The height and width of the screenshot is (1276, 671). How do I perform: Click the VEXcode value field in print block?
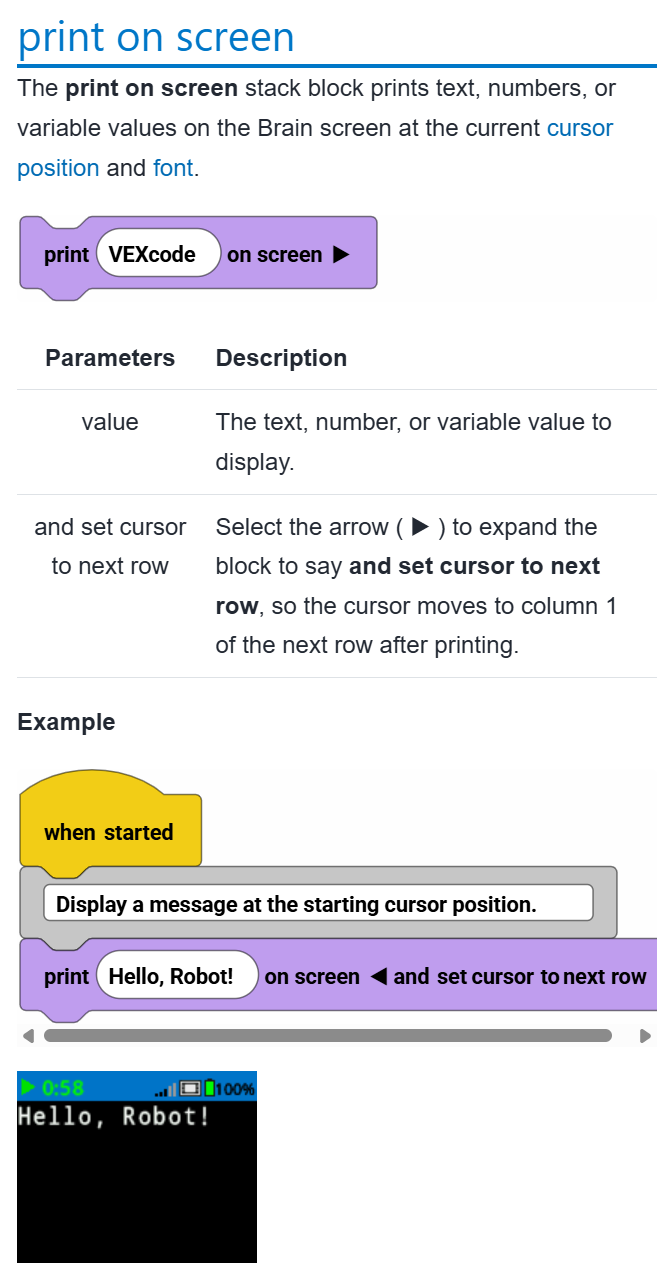click(x=159, y=254)
